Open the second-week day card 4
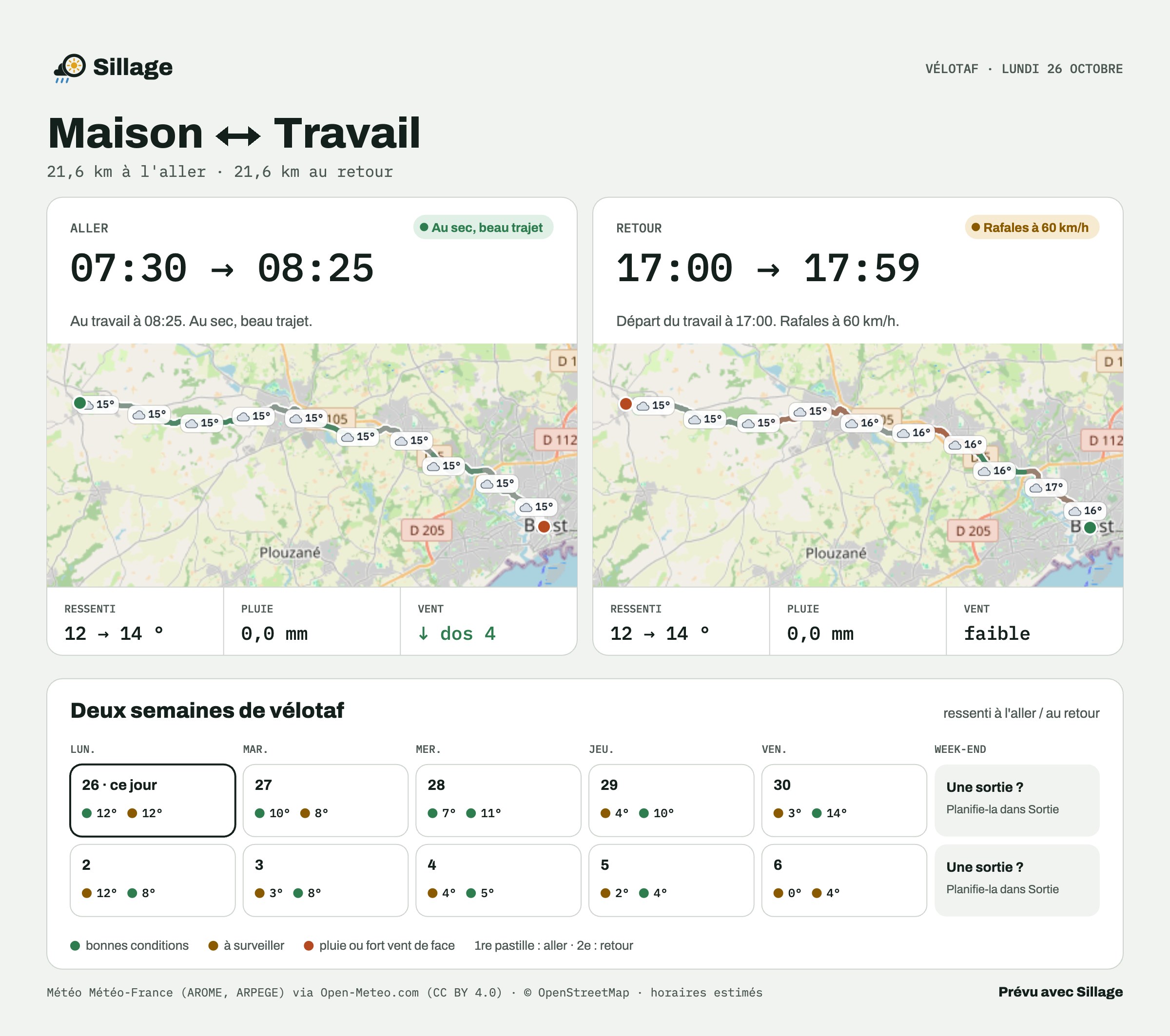This screenshot has width=1170, height=1036. pyautogui.click(x=498, y=881)
